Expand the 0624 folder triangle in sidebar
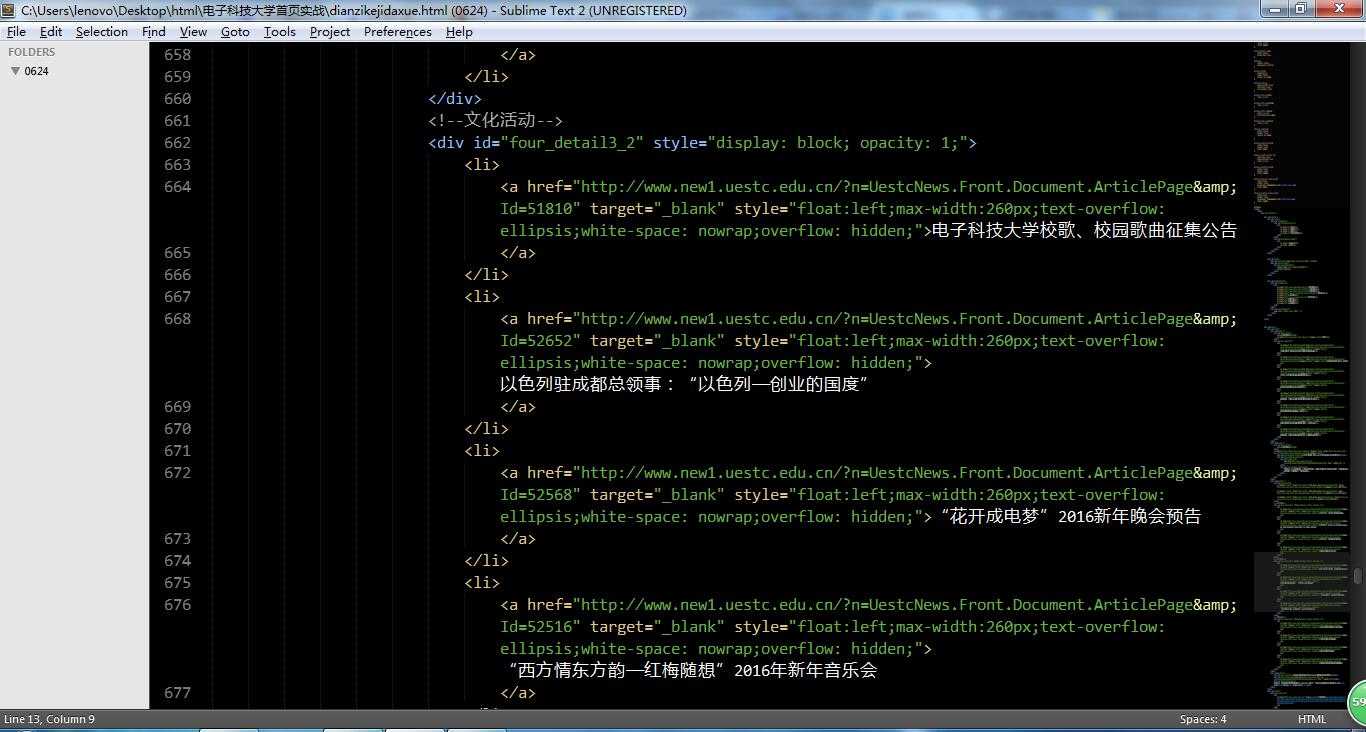Viewport: 1366px width, 732px height. point(15,71)
